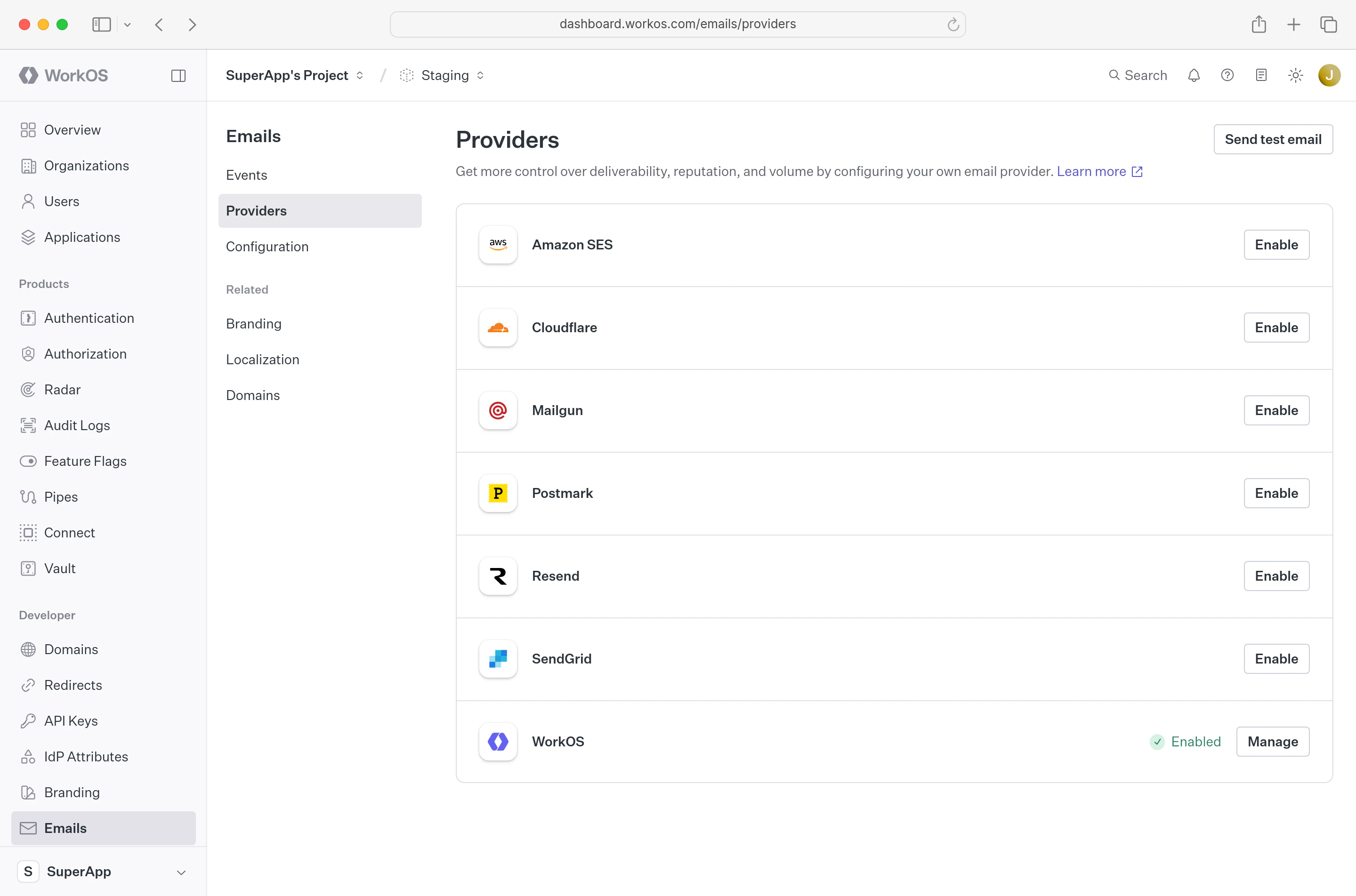Enable the Cloudflare provider
Screen dimensions: 1356x896
[1276, 328]
